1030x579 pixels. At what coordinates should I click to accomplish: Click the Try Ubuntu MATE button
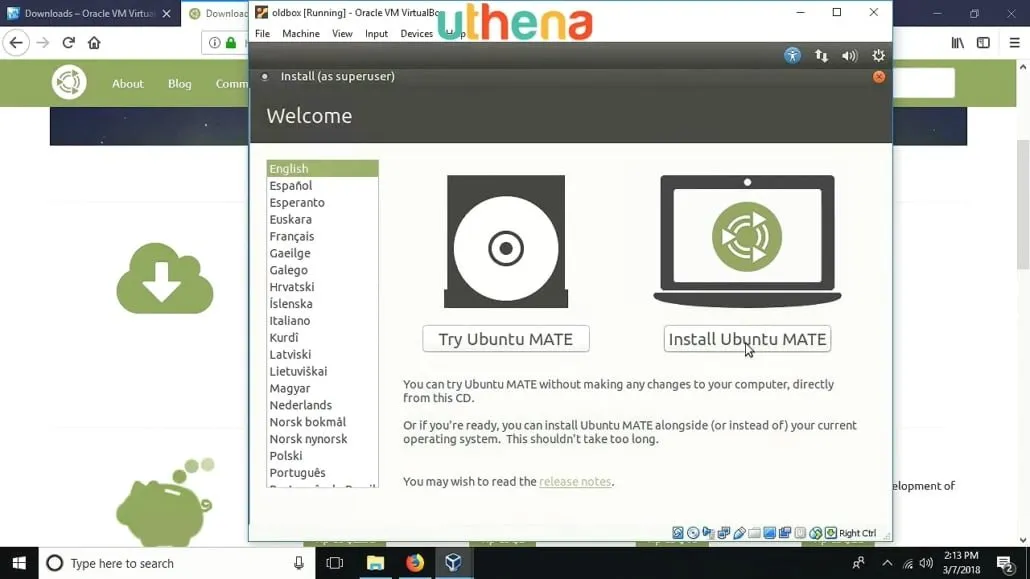pyautogui.click(x=506, y=339)
